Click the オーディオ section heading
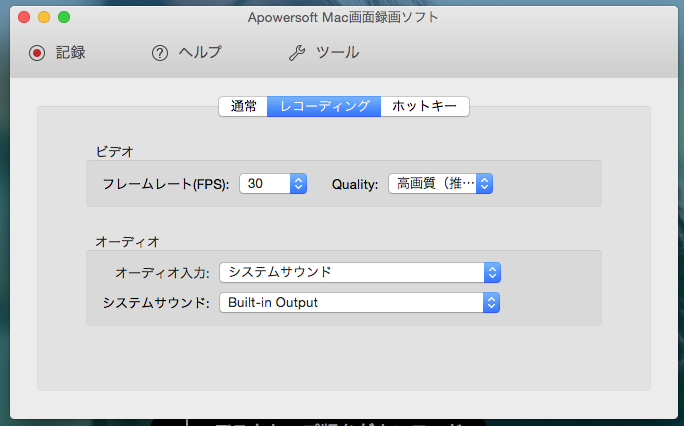The width and height of the screenshot is (684, 426). (x=127, y=242)
